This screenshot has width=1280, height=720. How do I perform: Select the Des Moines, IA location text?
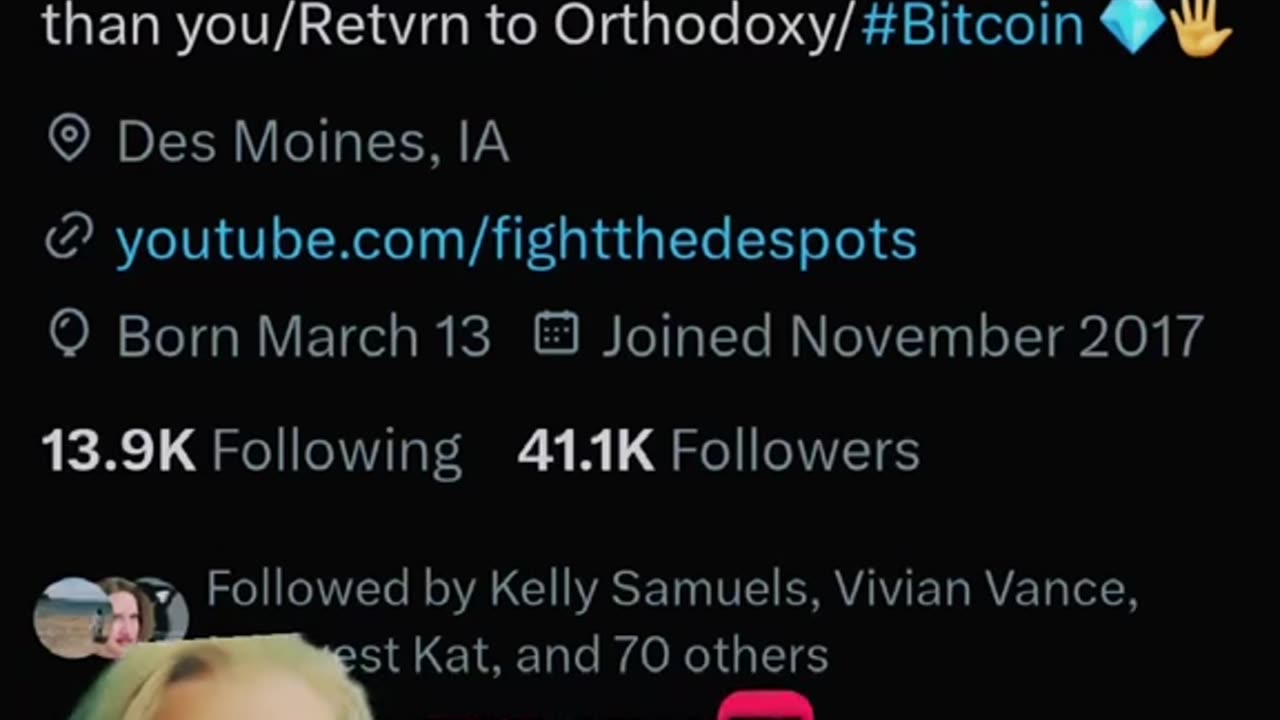click(x=313, y=142)
